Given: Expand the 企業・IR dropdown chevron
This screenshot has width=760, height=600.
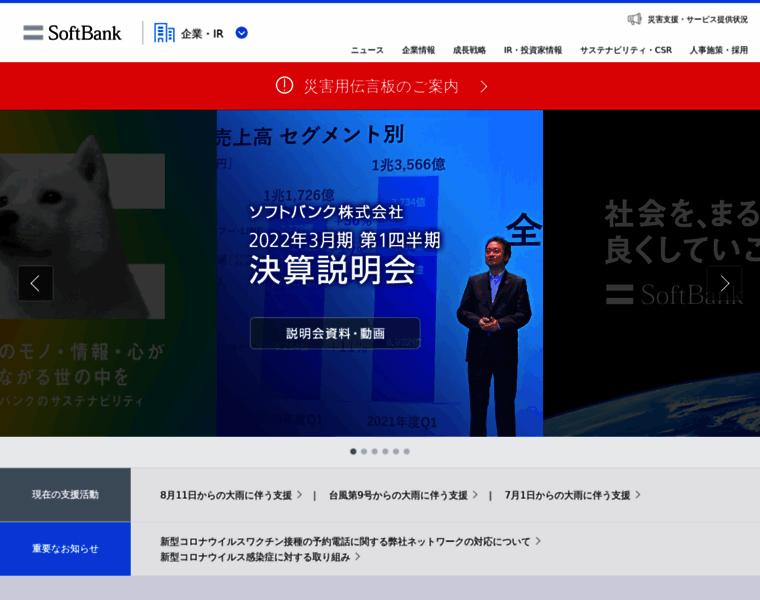Looking at the screenshot, I should [241, 33].
